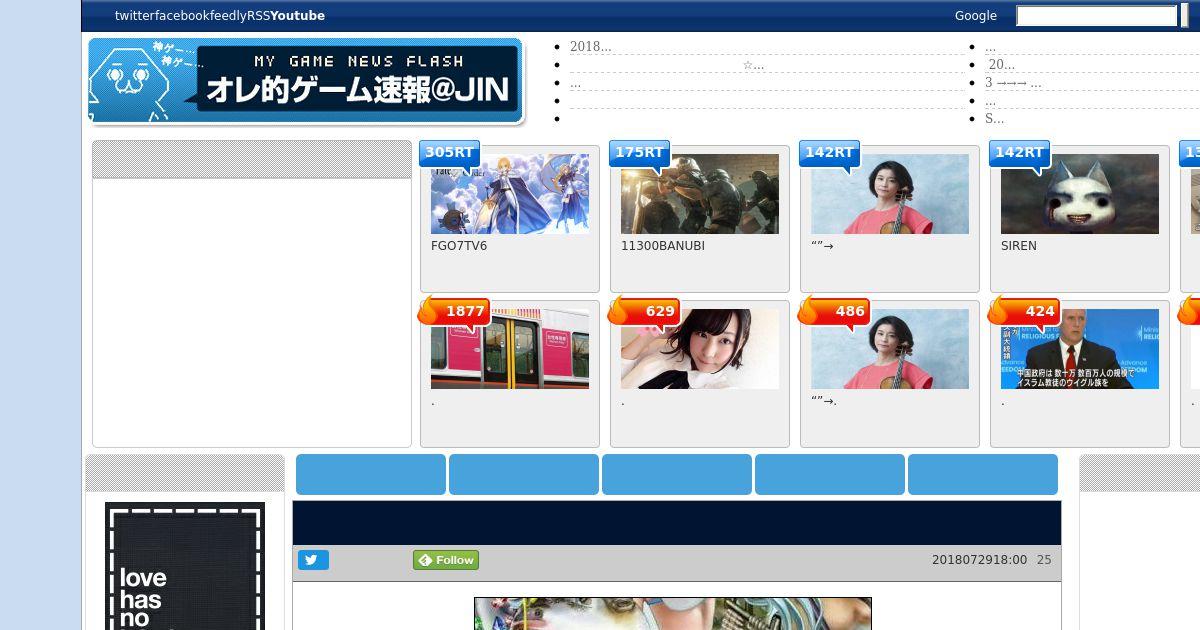
Task: Select the leftmost blue navigation tab
Action: (371, 474)
